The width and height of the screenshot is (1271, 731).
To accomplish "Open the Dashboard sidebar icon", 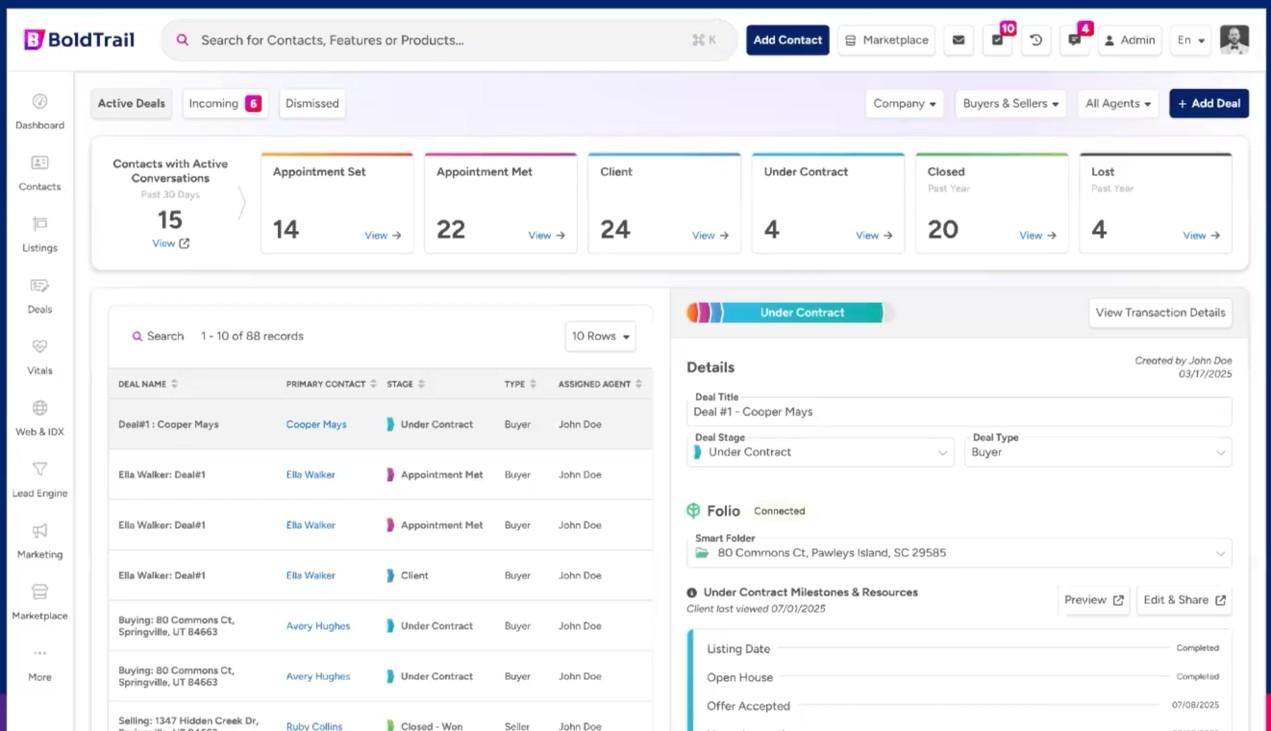I will [x=40, y=102].
